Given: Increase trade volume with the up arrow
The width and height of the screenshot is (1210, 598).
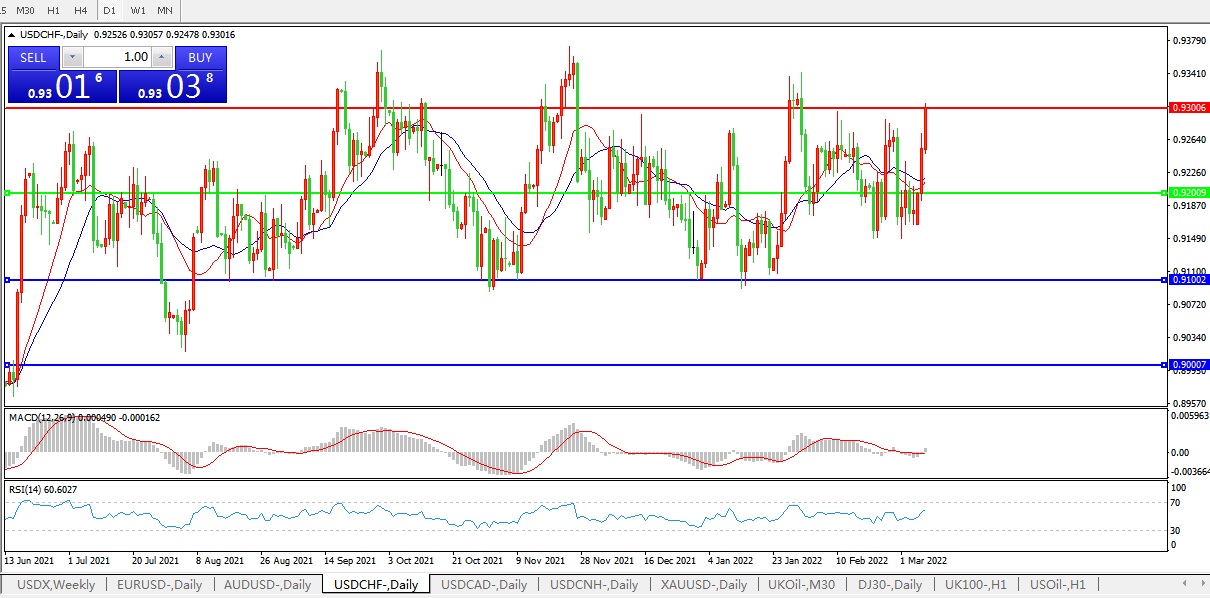Looking at the screenshot, I should pos(163,57).
